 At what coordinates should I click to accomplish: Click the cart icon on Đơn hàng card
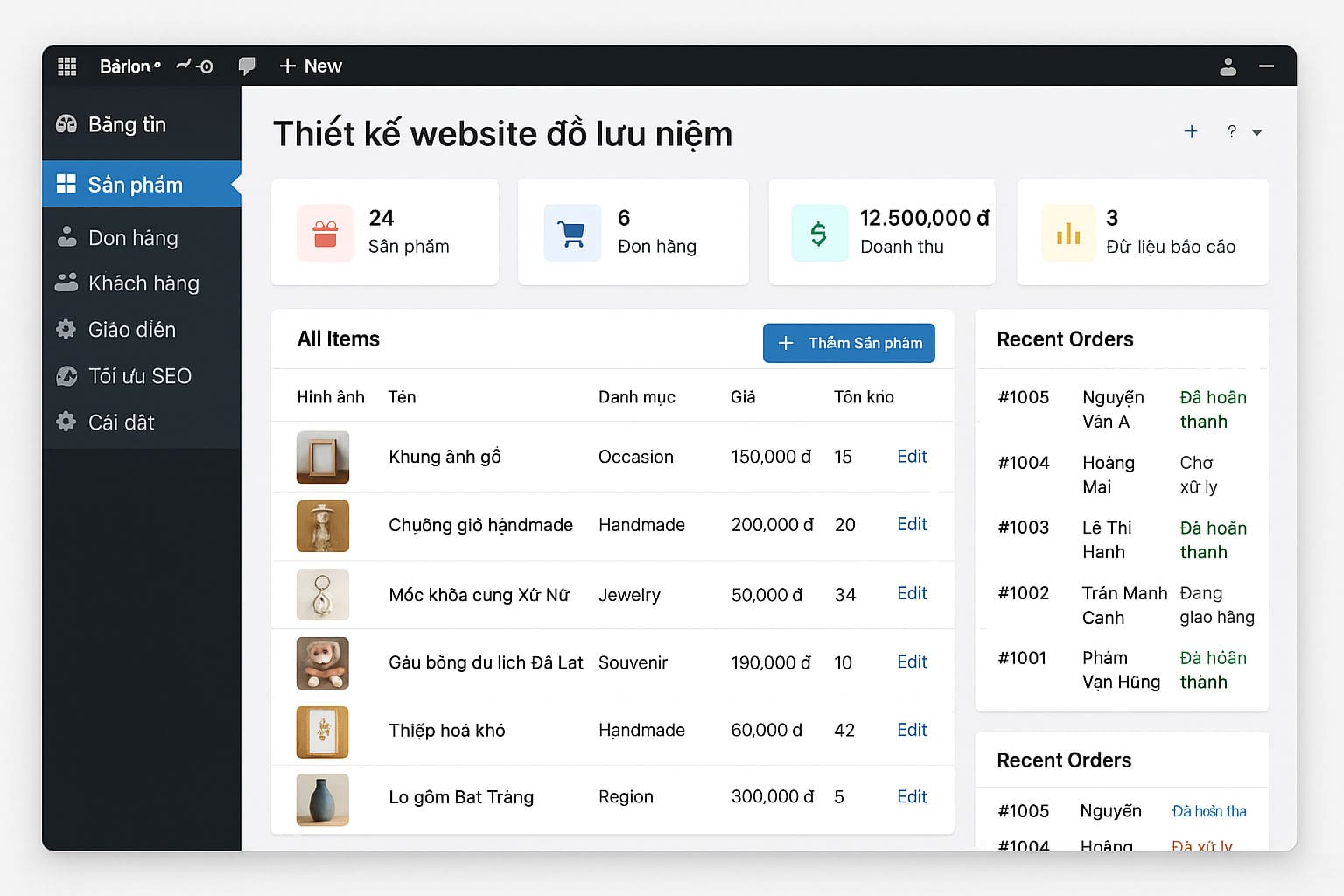click(572, 233)
